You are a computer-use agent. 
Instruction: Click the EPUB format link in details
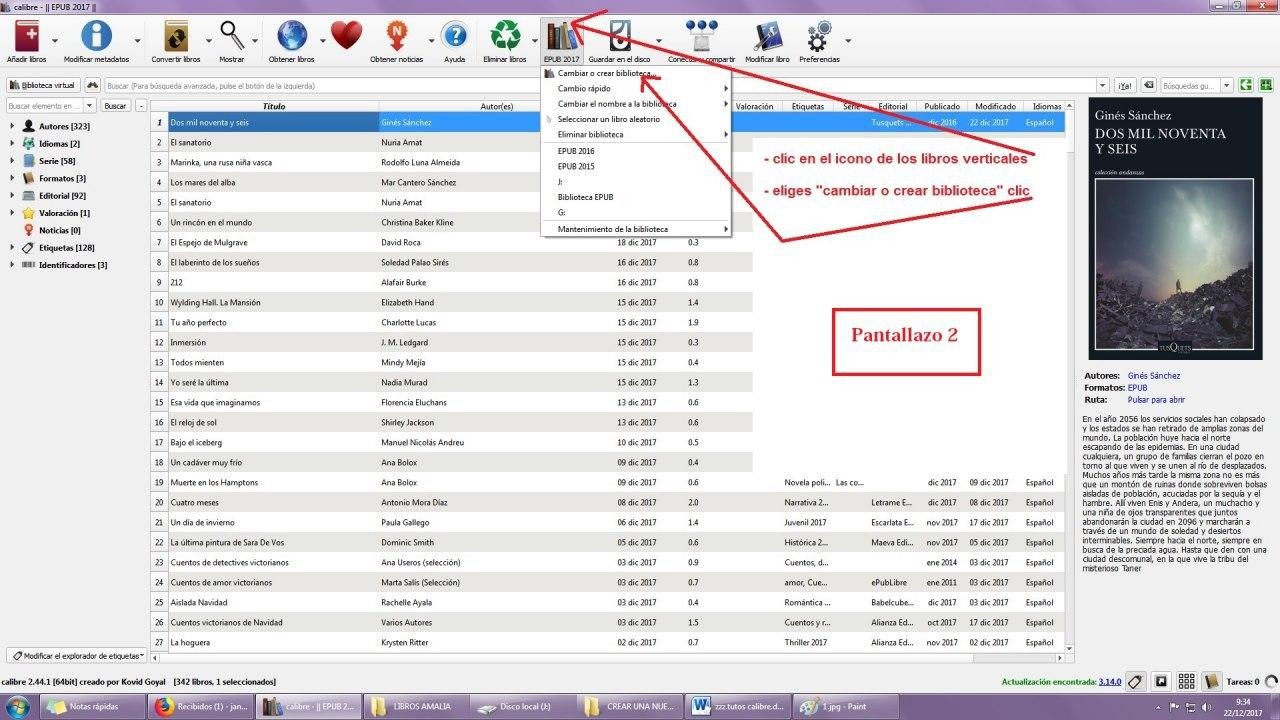[x=1138, y=387]
